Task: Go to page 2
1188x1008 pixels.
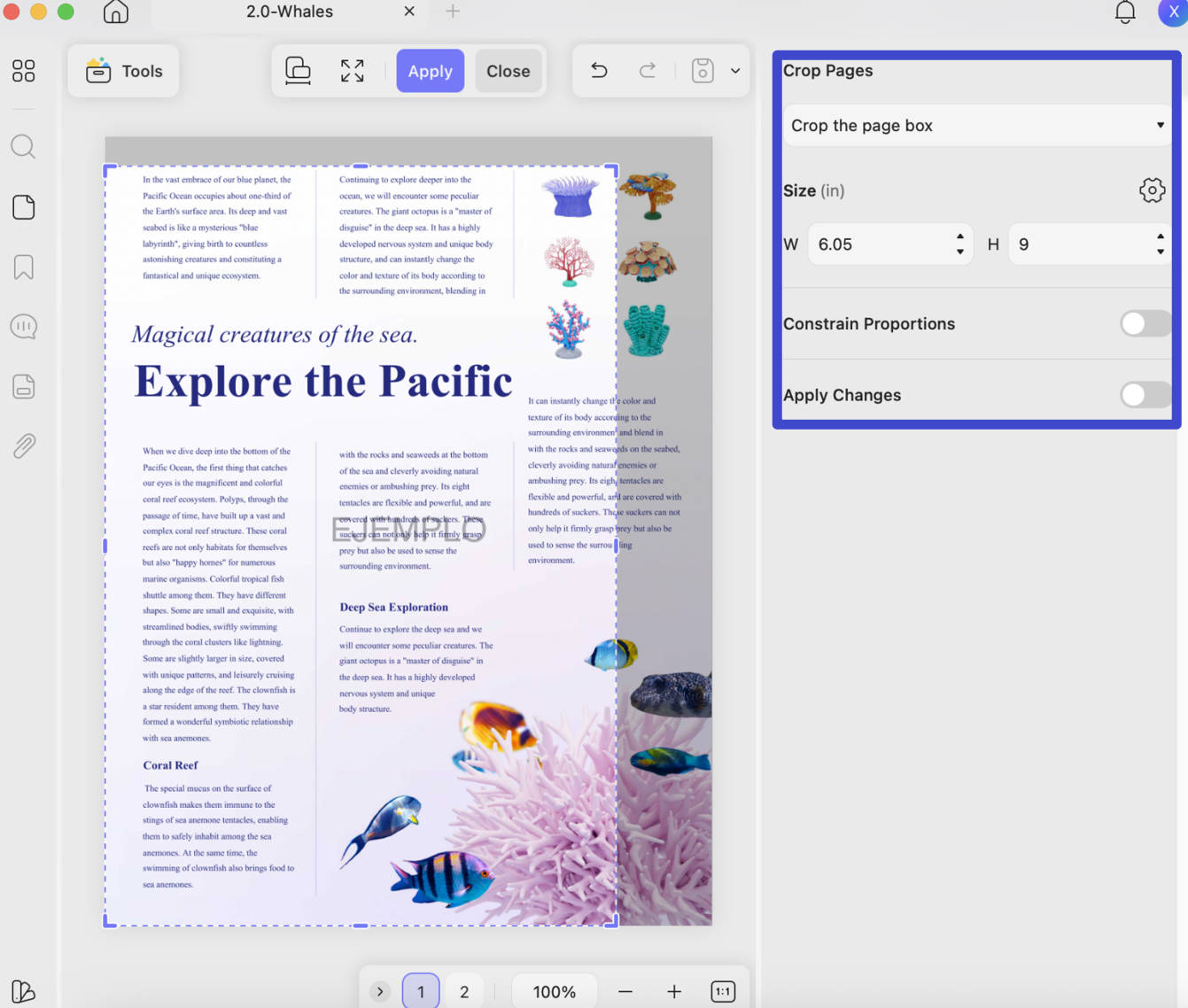Action: [464, 991]
